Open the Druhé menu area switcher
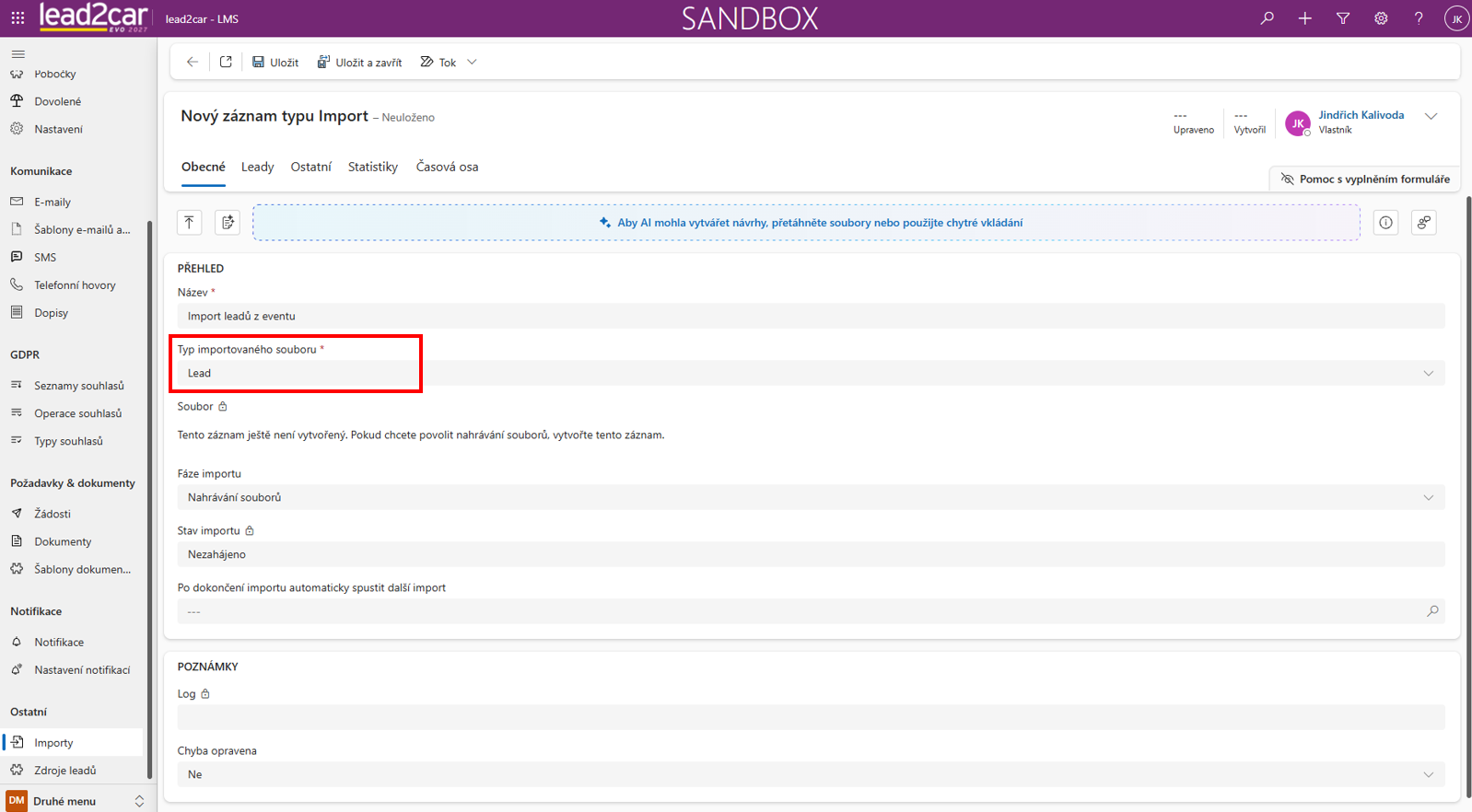This screenshot has width=1472, height=812. click(76, 801)
